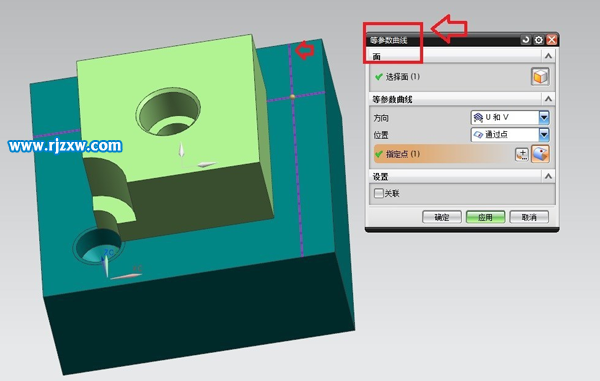The image size is (600, 381).
Task: Click the U 和 V direction icon
Action: pyautogui.click(x=478, y=117)
